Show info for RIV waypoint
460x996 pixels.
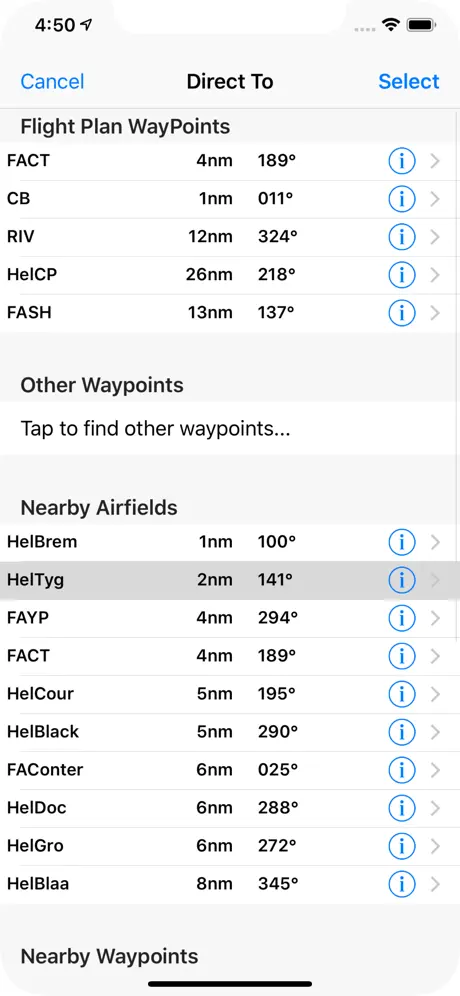pos(402,237)
